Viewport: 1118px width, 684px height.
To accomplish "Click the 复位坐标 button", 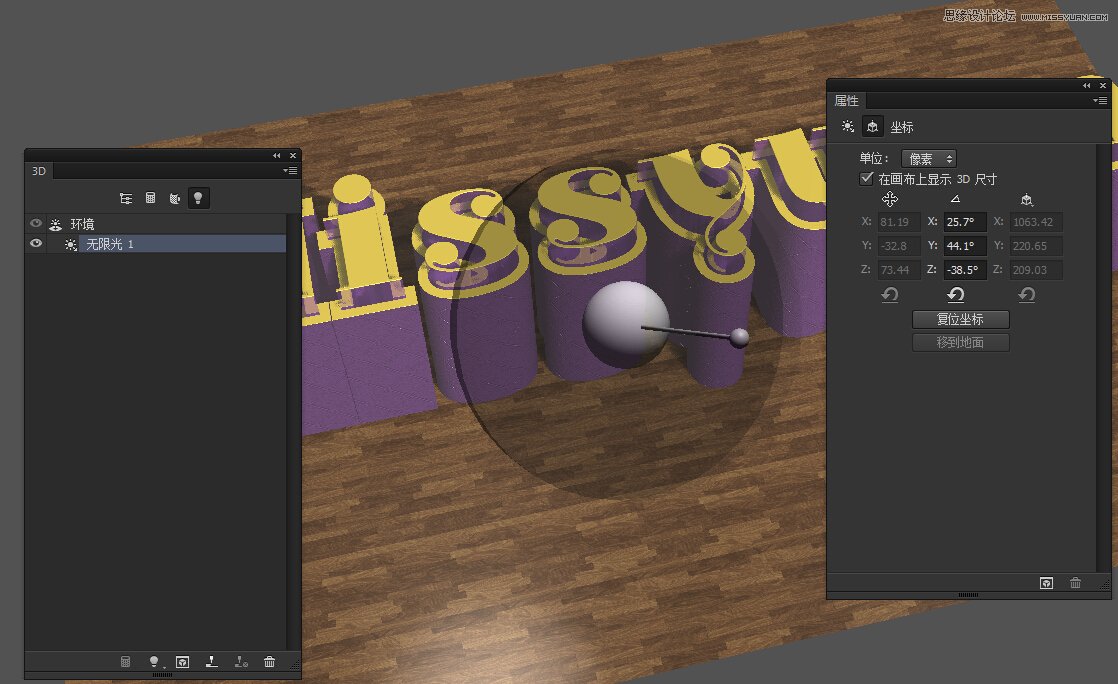I will 960,319.
